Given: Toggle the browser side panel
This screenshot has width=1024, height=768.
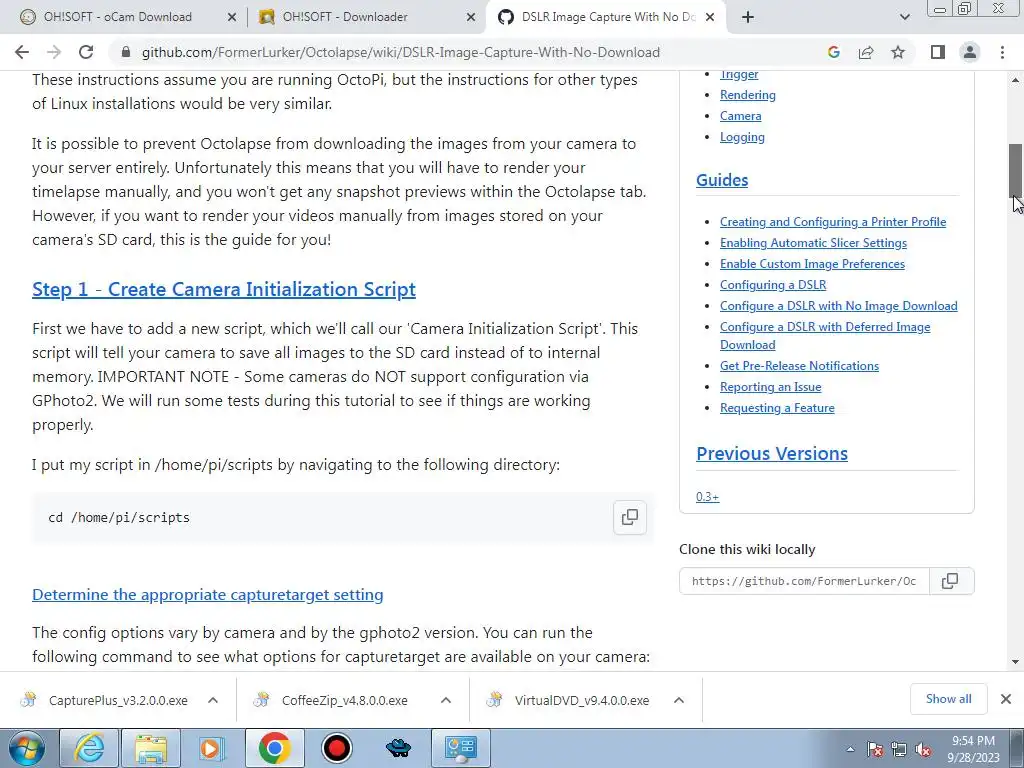Looking at the screenshot, I should pos(938,52).
